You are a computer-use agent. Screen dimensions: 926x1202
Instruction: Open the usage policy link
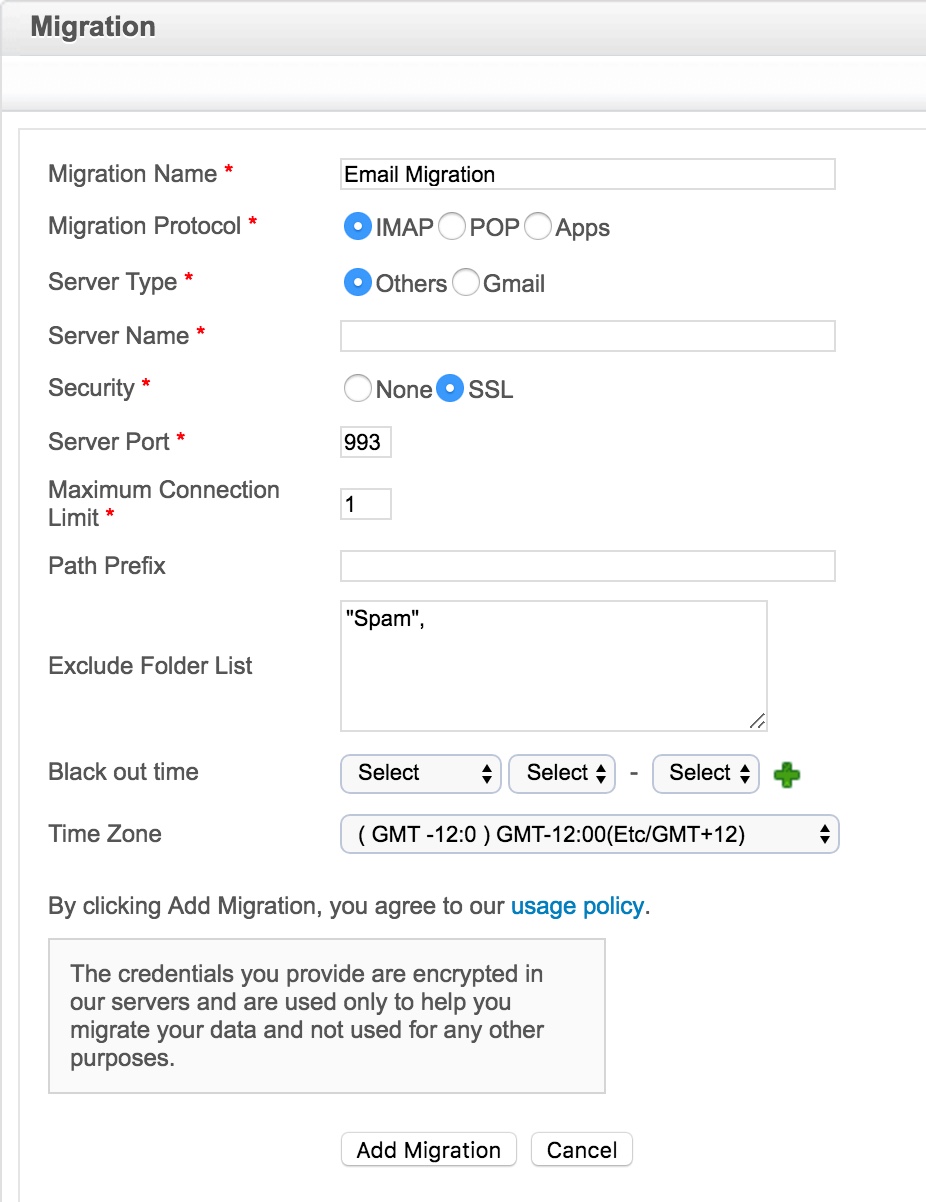pos(577,906)
